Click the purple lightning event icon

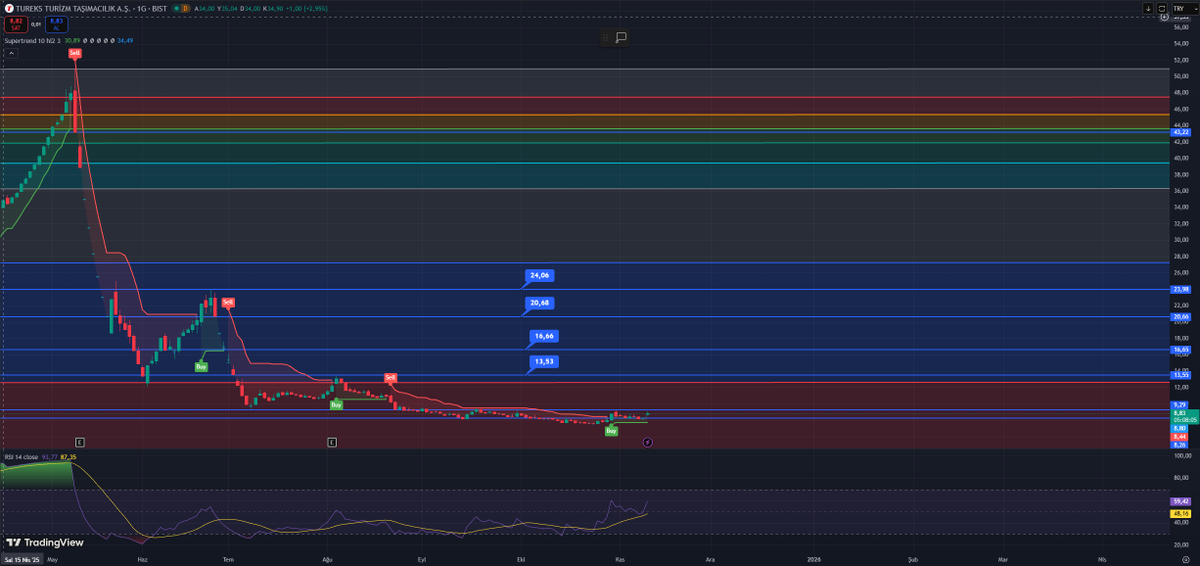point(647,441)
